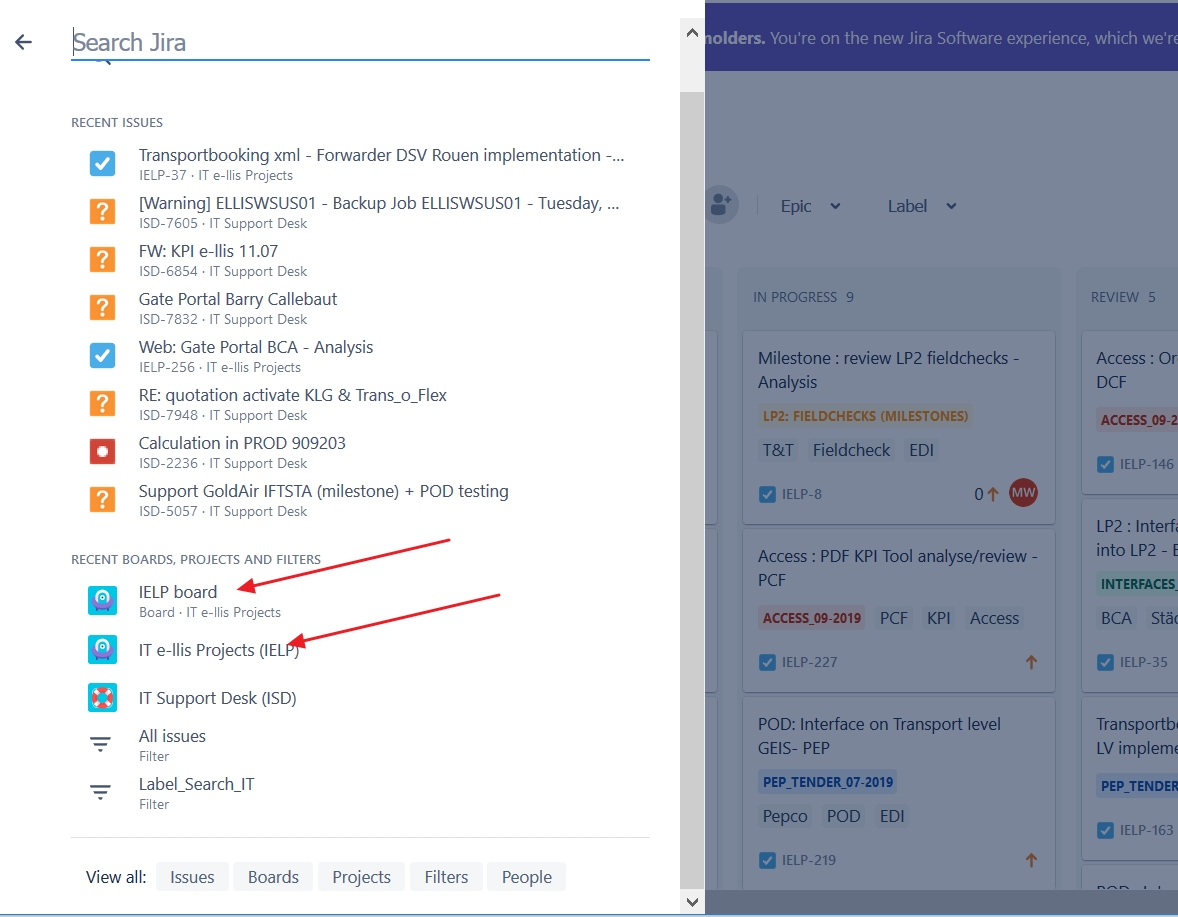Click the task checkmark icon on card IELP-227
This screenshot has width=1178, height=917.
[766, 661]
